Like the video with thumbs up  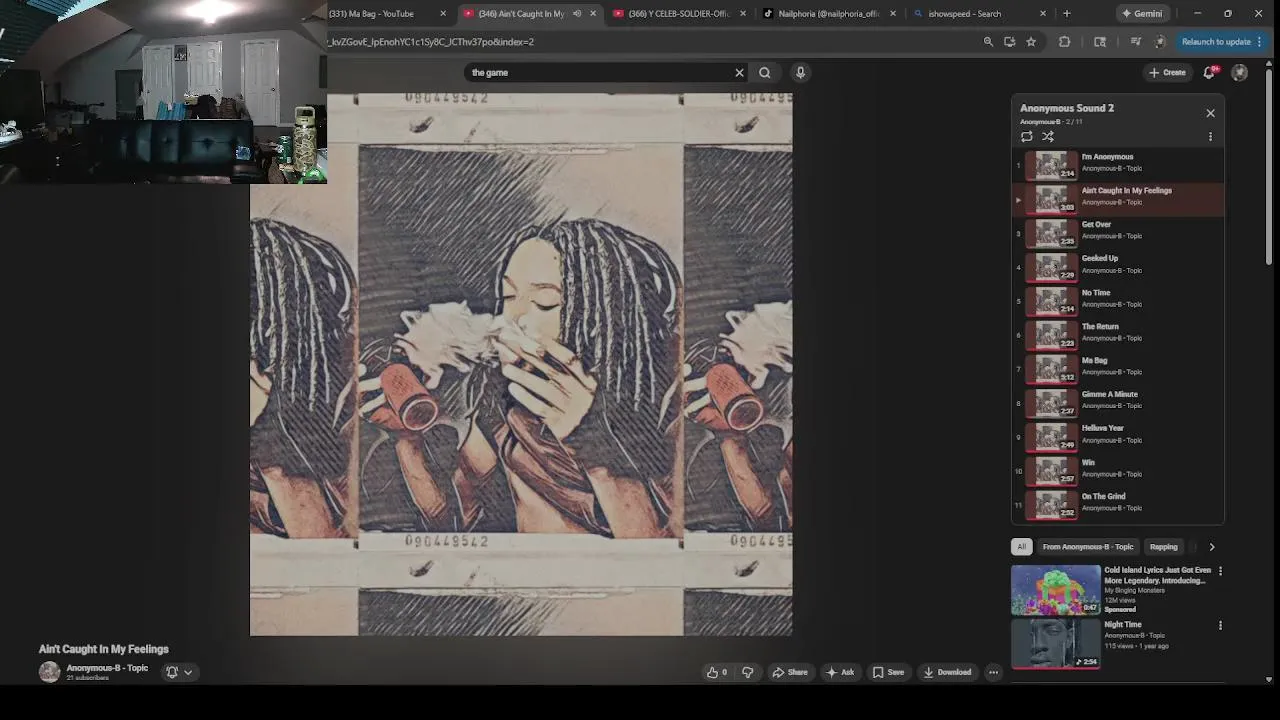[x=717, y=672]
